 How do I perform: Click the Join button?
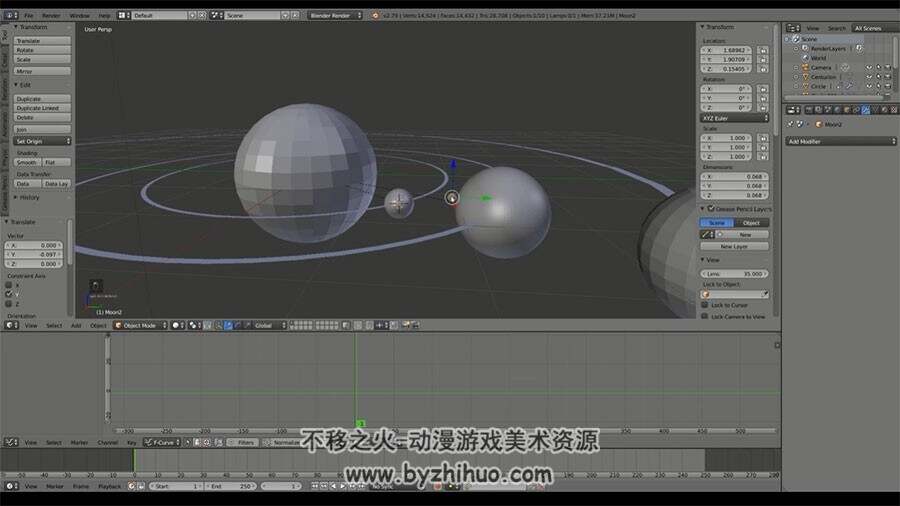point(42,129)
